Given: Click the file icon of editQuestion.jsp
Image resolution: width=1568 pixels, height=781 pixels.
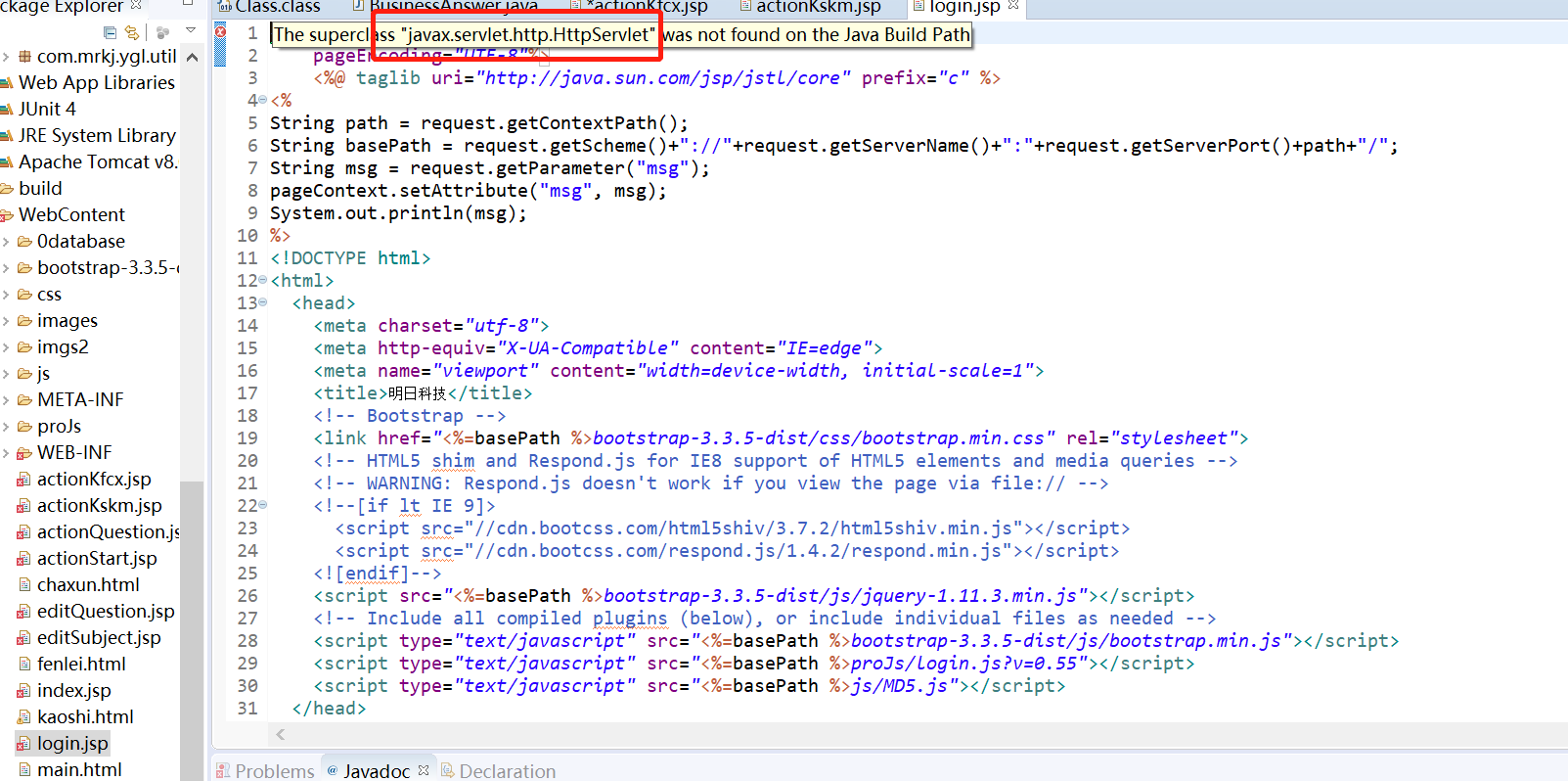Looking at the screenshot, I should click(24, 611).
